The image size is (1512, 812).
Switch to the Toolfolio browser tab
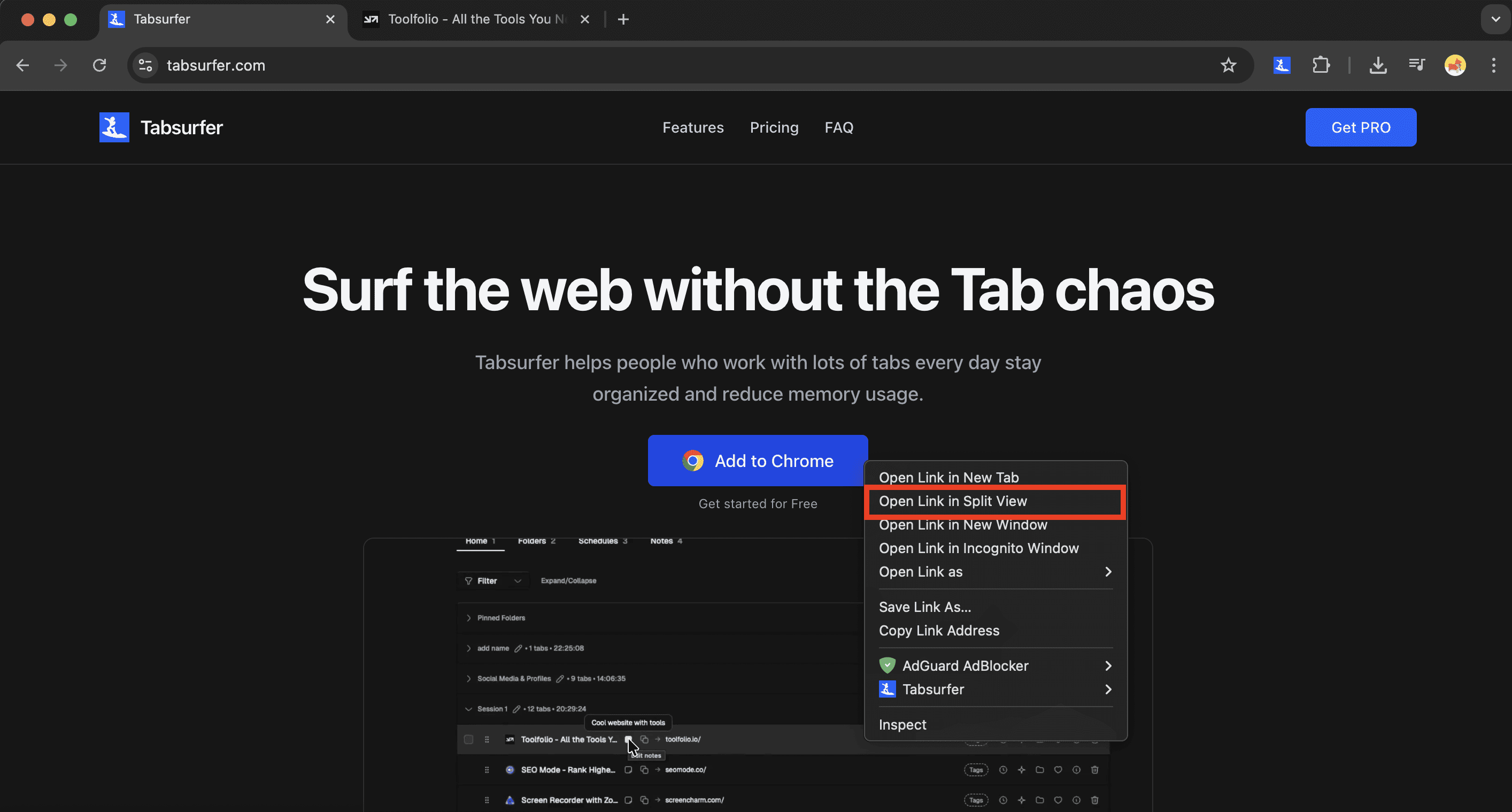(x=474, y=19)
